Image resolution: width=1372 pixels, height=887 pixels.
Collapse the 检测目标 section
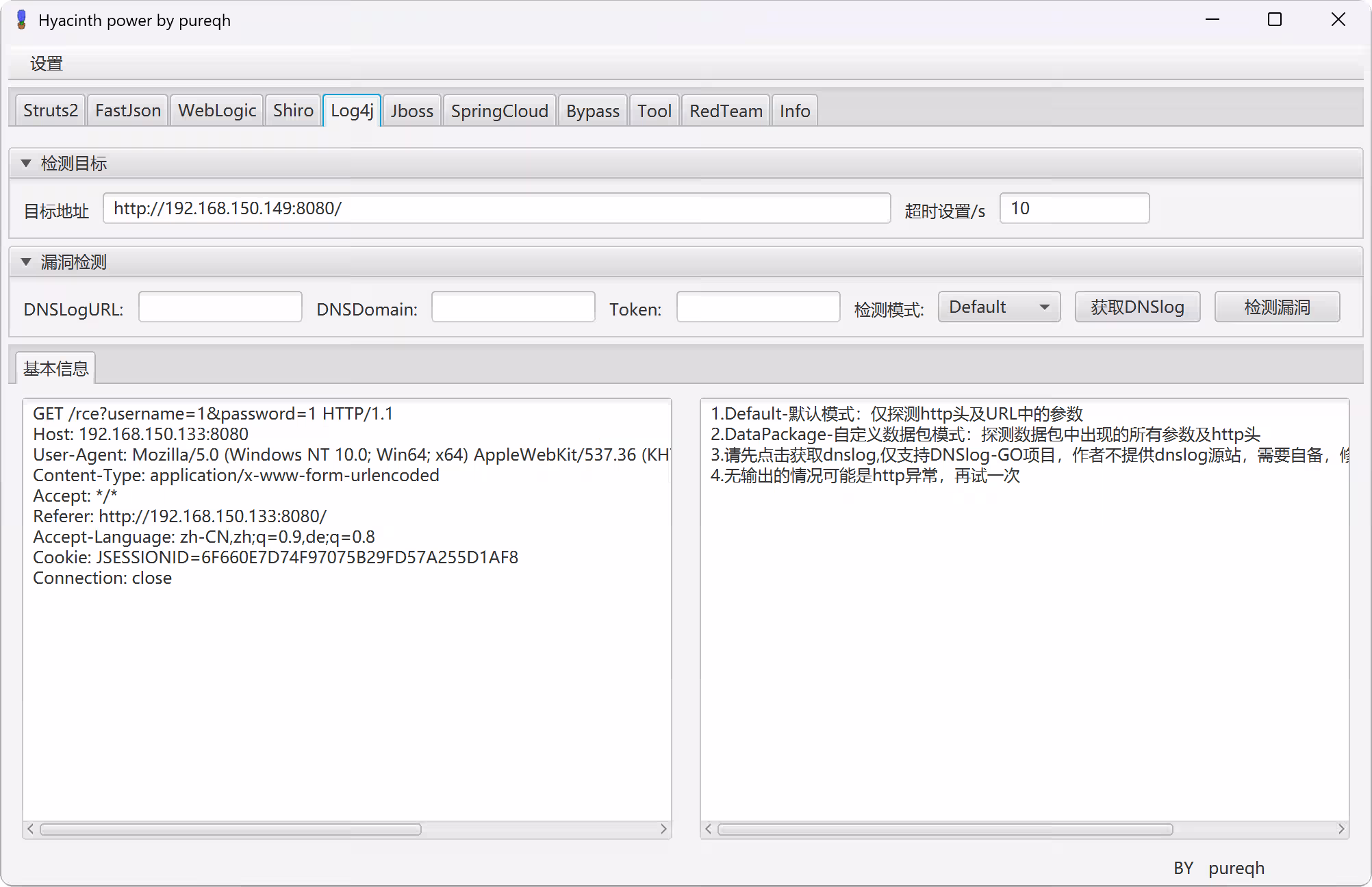coord(26,163)
